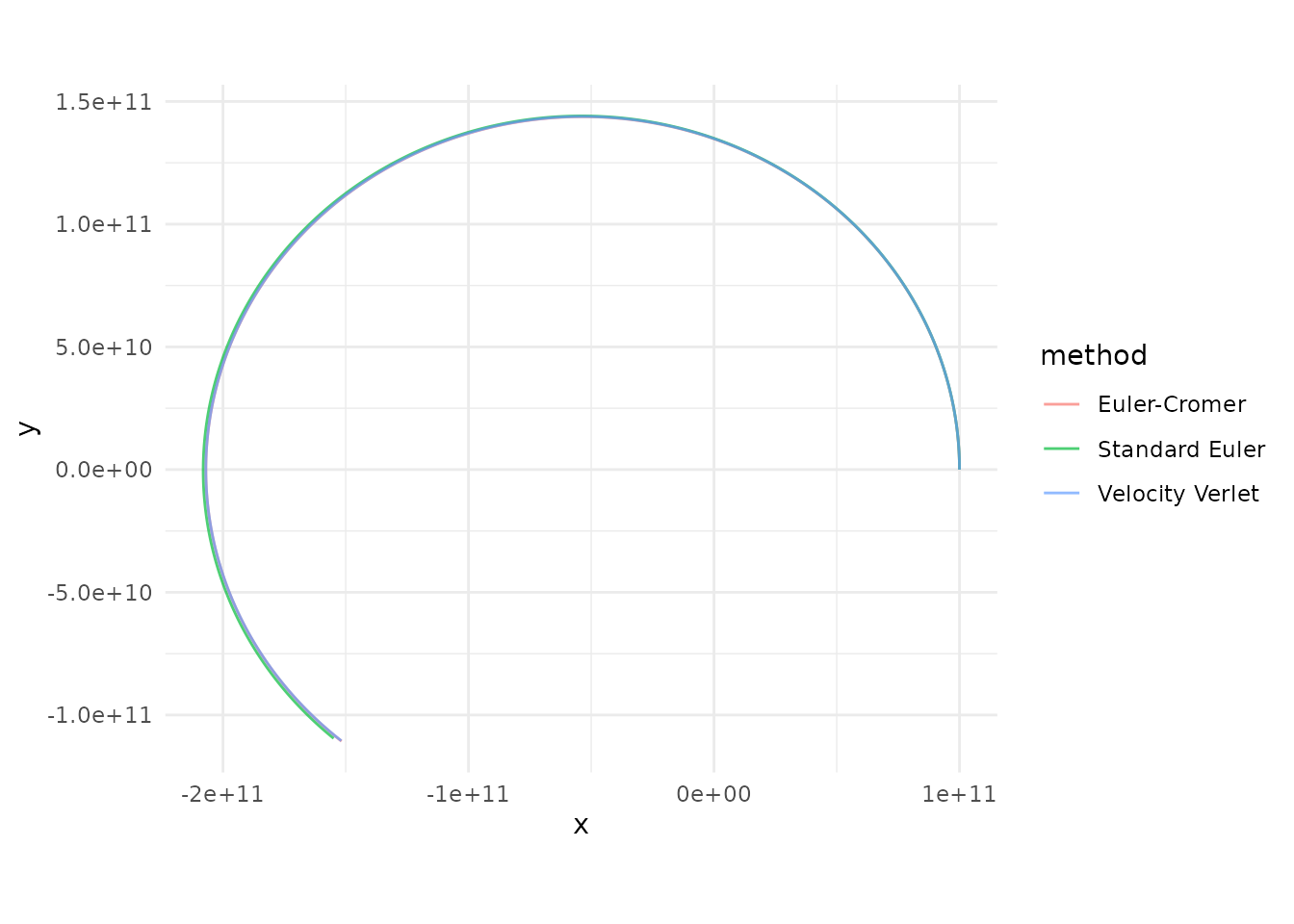Click the 1.0e+11 y-axis tick label
1294x924 pixels.
click(104, 224)
